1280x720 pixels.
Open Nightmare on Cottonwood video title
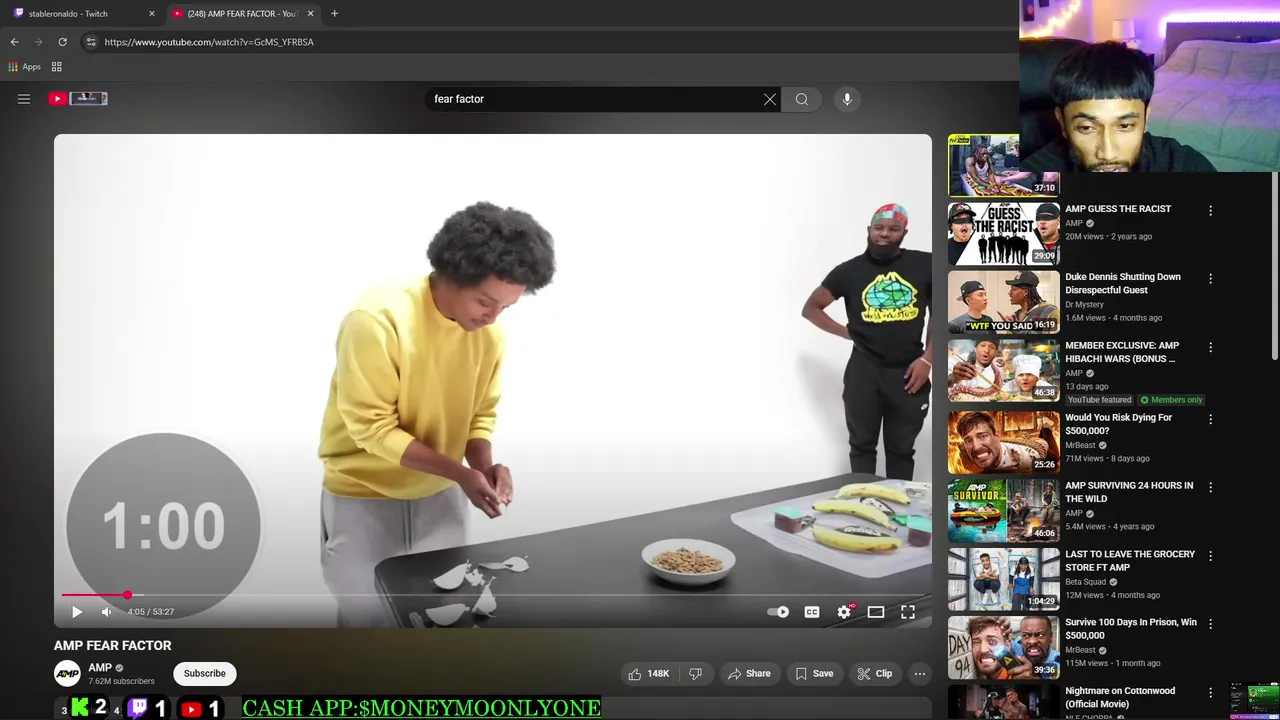click(1120, 697)
